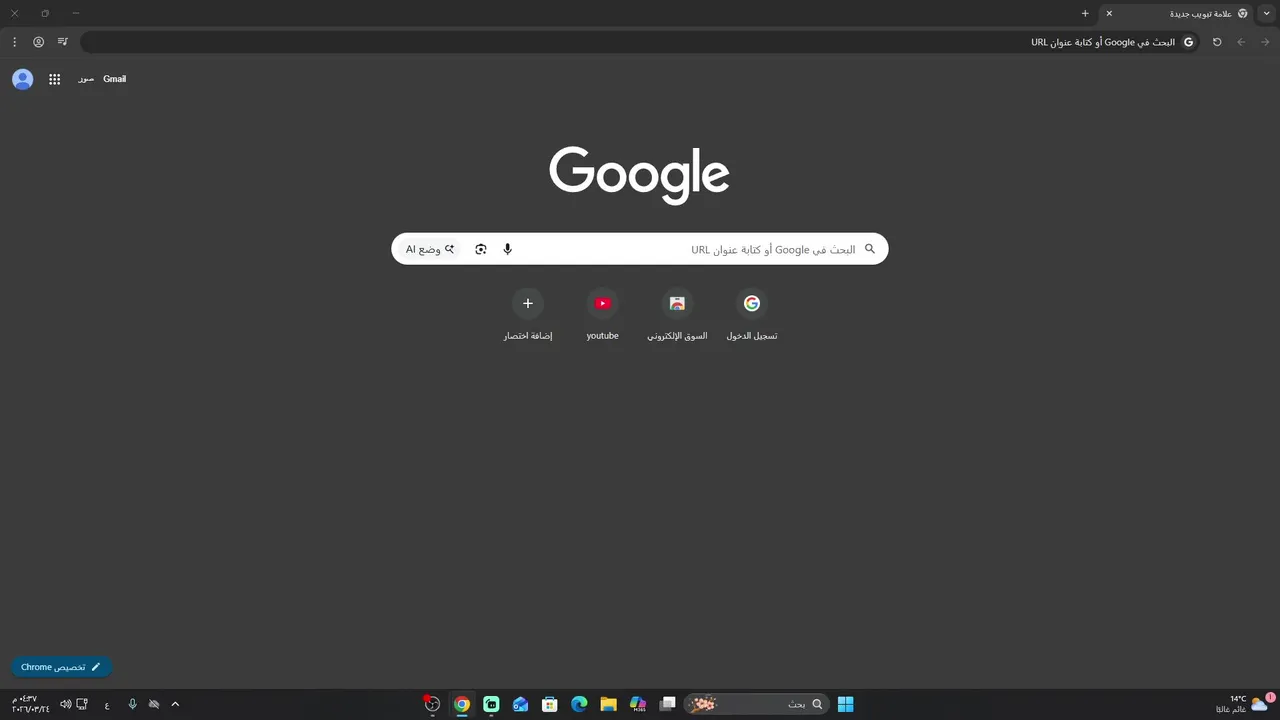1280x720 pixels.
Task: Open Microsoft Store from taskbar
Action: (549, 704)
